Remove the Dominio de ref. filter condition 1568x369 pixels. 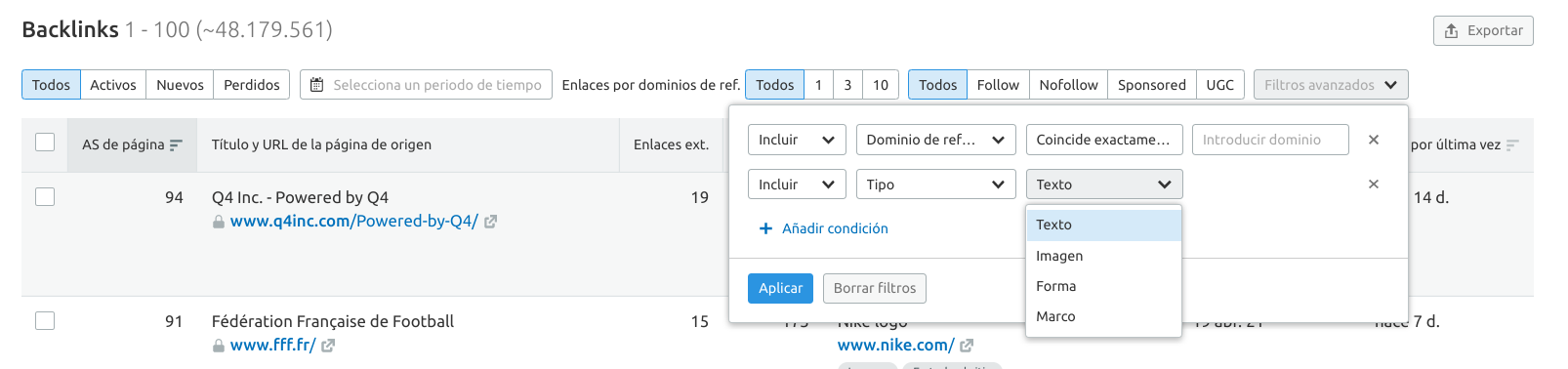click(1374, 140)
